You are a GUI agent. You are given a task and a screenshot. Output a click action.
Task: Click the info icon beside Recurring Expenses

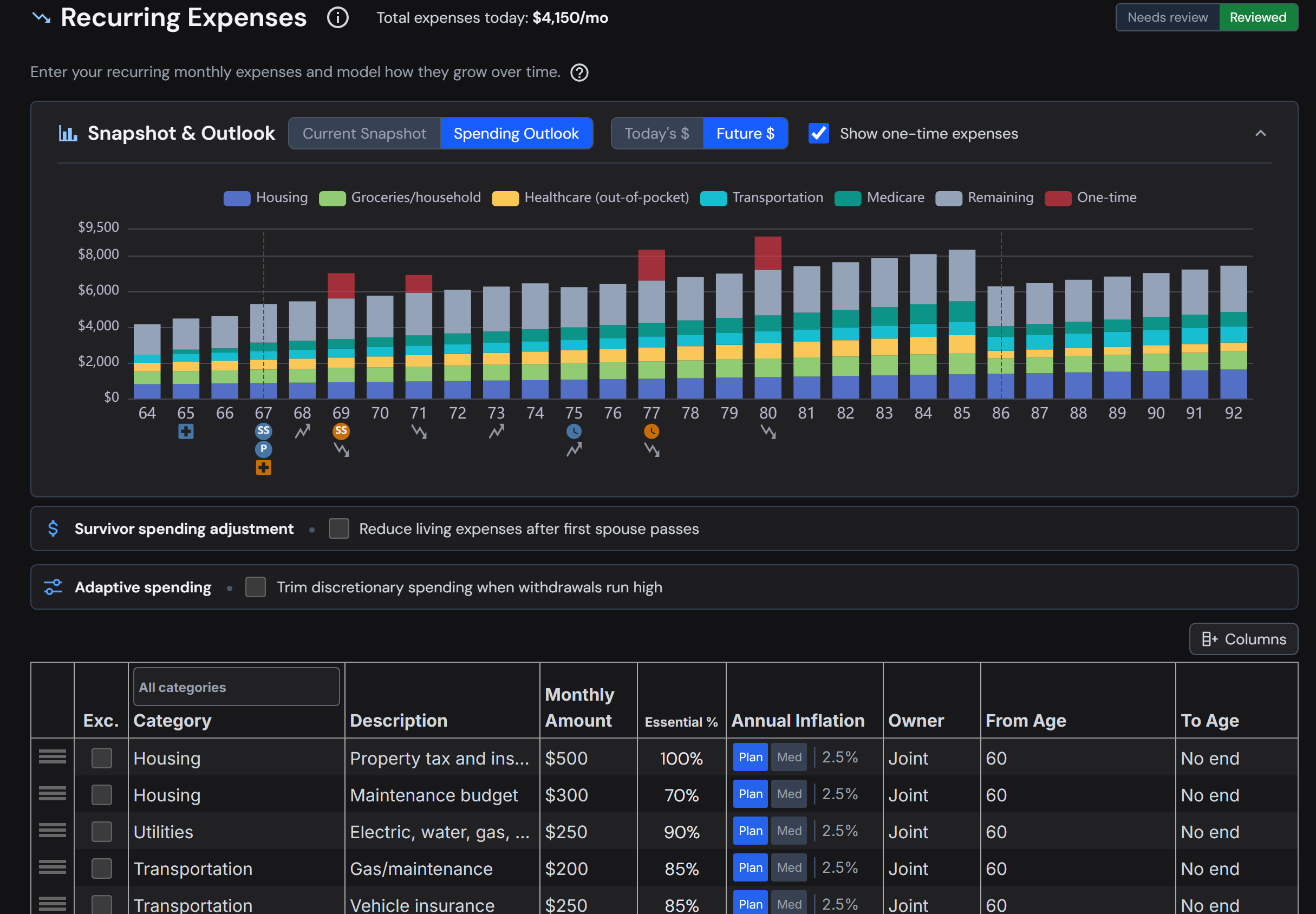[337, 18]
